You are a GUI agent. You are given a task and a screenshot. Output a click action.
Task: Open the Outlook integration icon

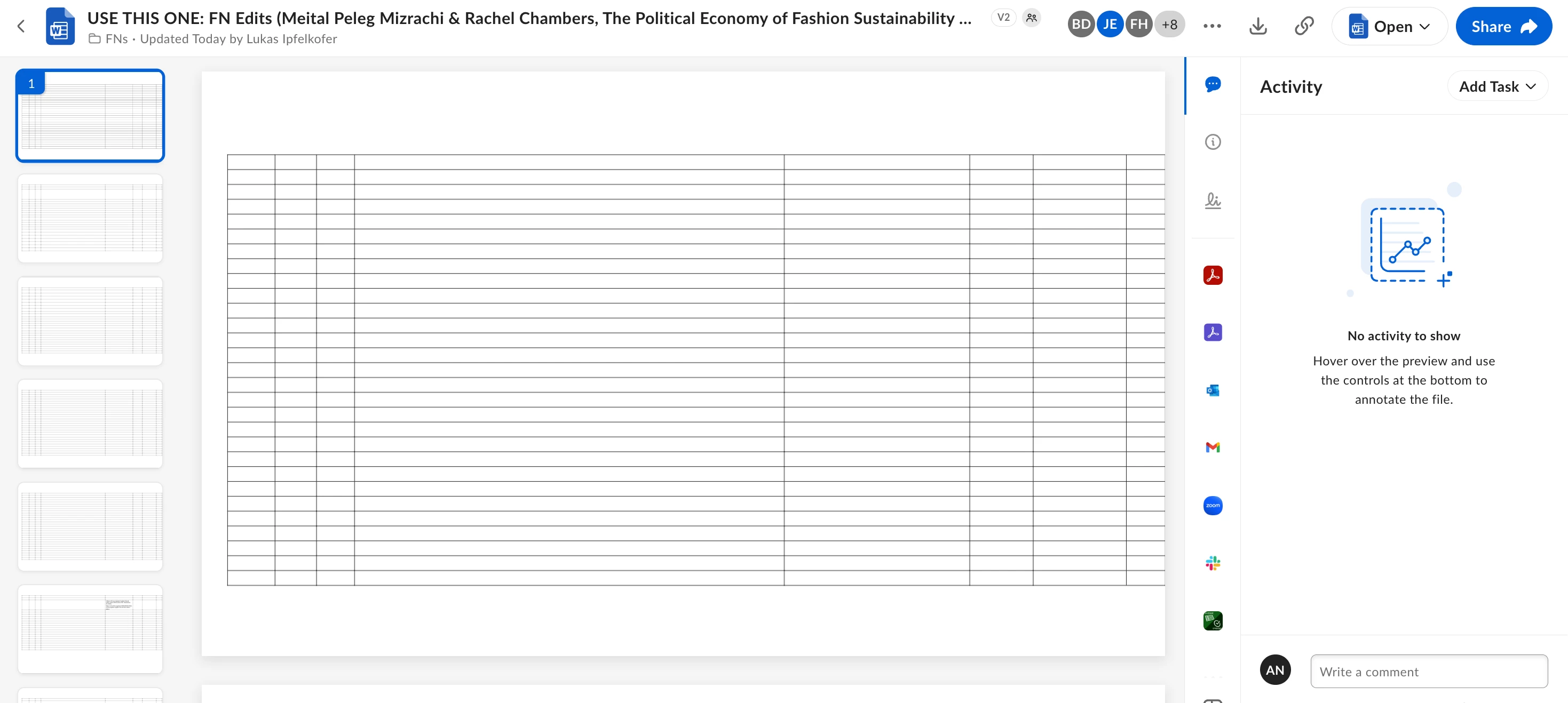pos(1213,390)
